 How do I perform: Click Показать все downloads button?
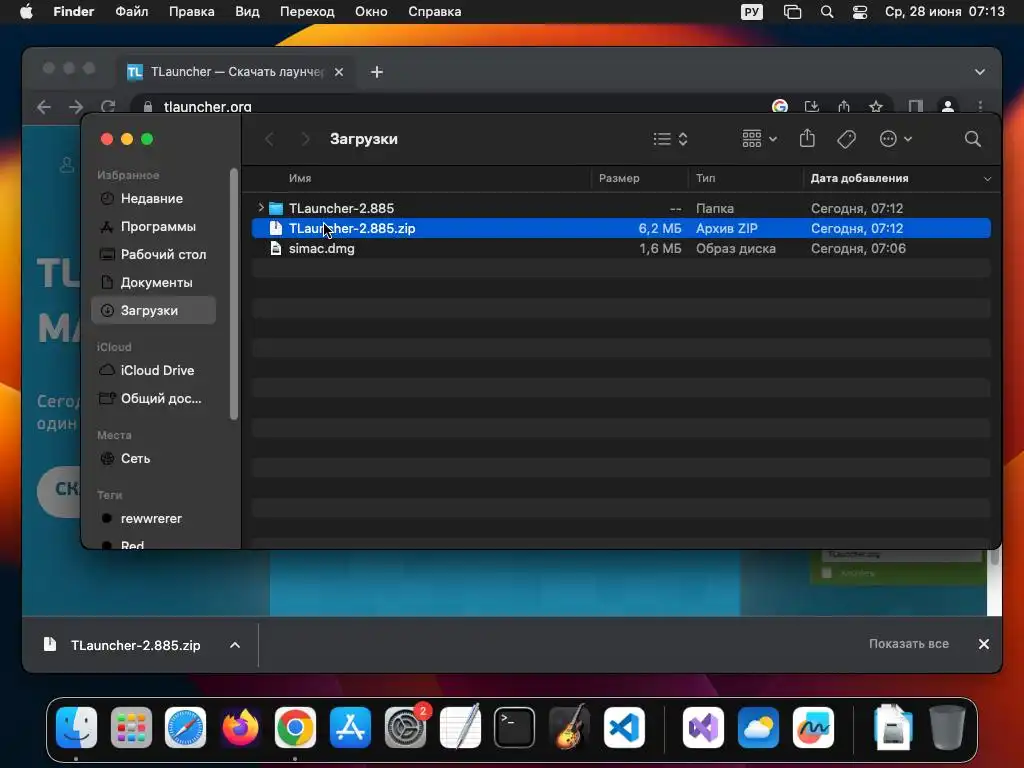pos(908,644)
